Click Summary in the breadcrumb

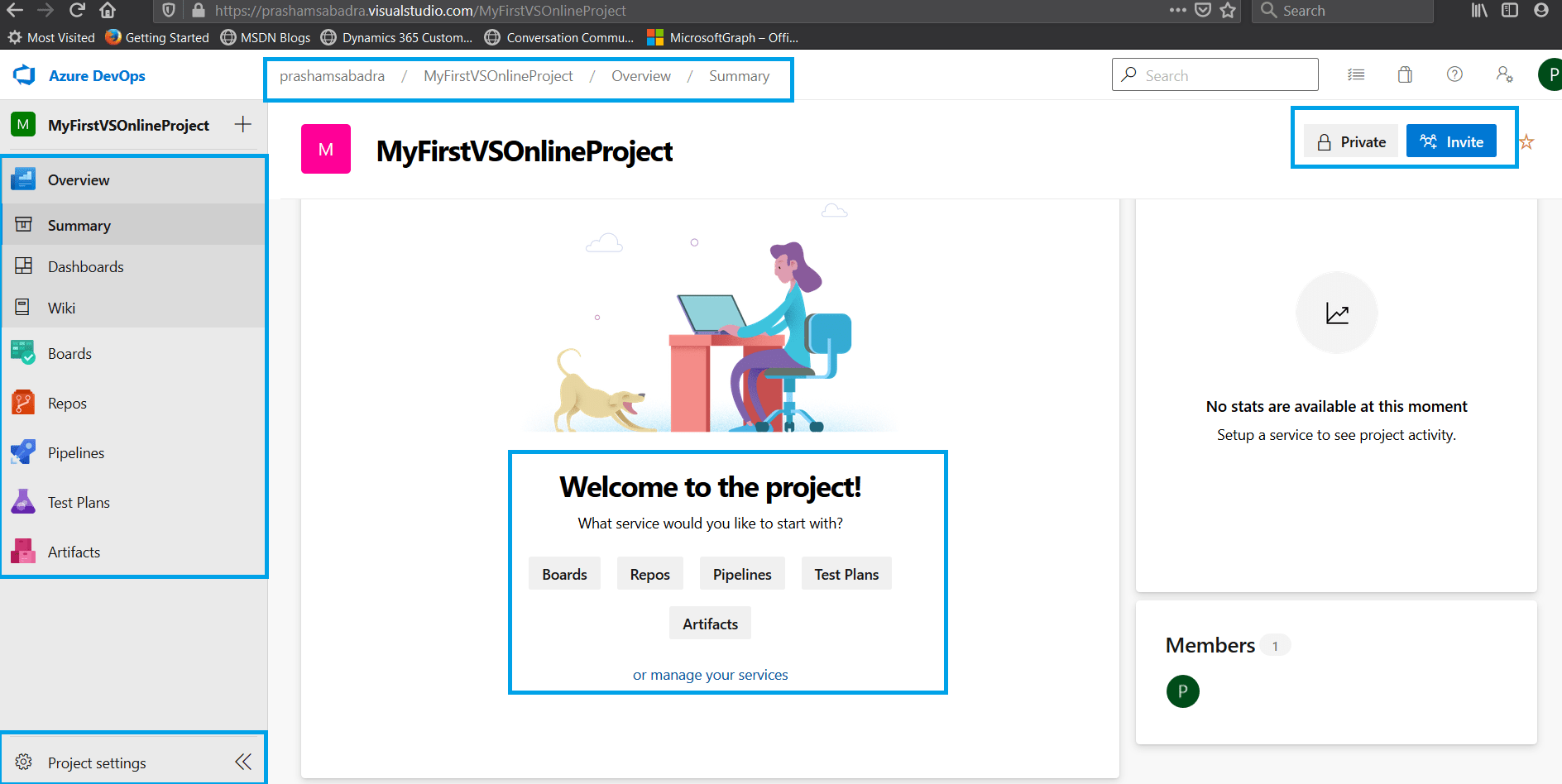[739, 76]
